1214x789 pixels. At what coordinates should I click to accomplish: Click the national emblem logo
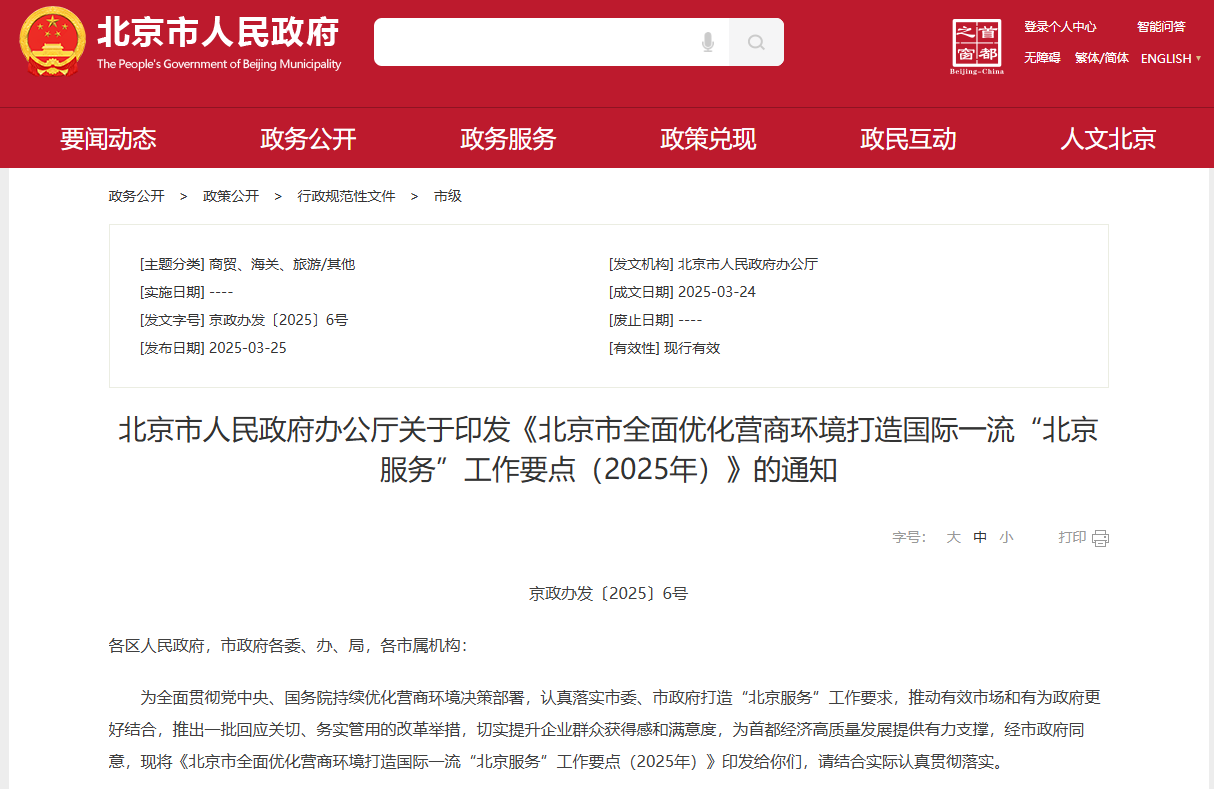point(52,42)
